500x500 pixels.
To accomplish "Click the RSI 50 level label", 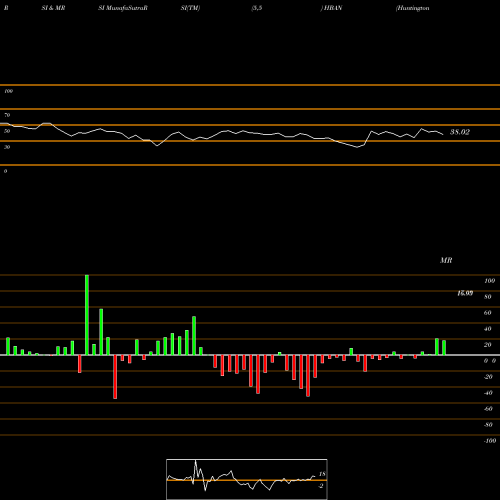I will point(7,131).
